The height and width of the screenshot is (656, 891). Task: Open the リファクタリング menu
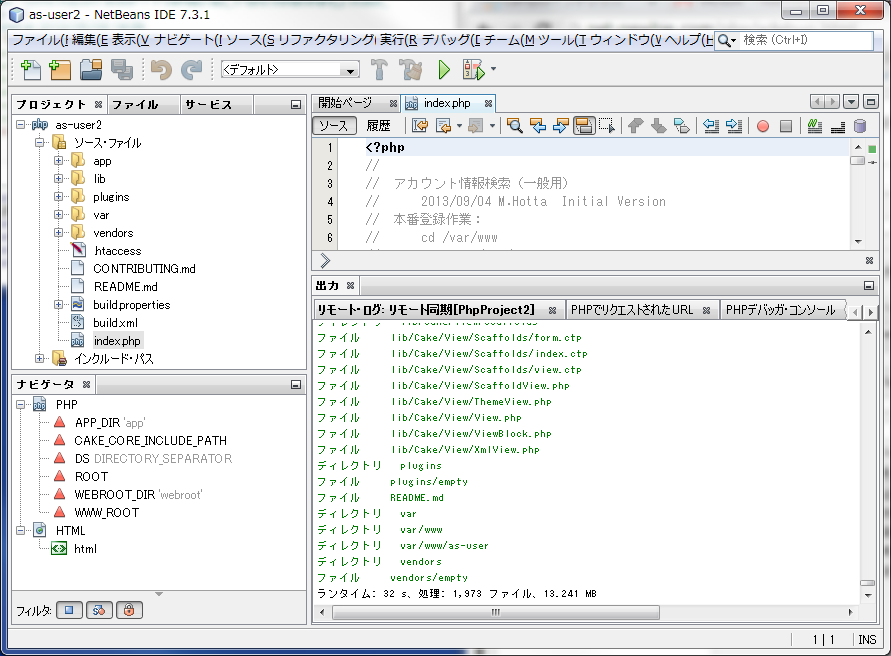[x=327, y=40]
